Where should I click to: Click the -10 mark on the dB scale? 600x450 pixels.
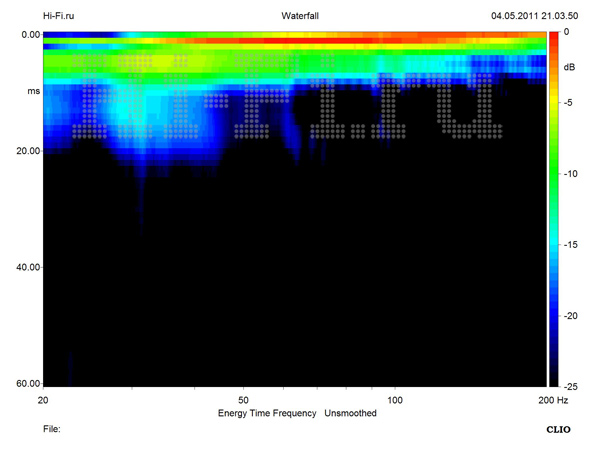(569, 173)
